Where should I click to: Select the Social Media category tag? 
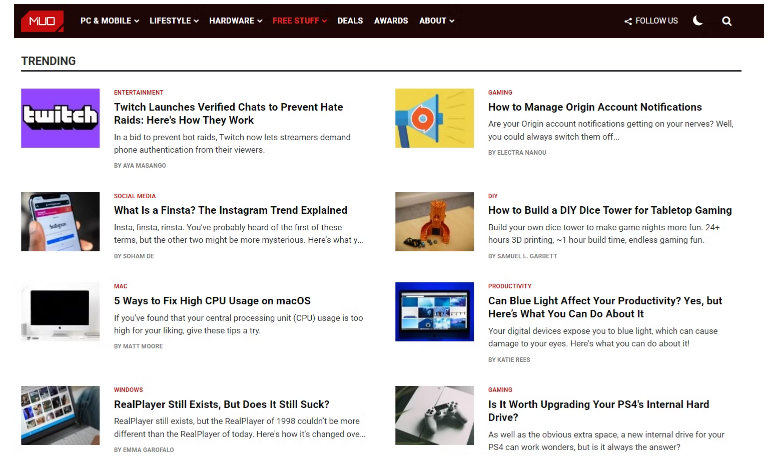pyautogui.click(x=135, y=196)
